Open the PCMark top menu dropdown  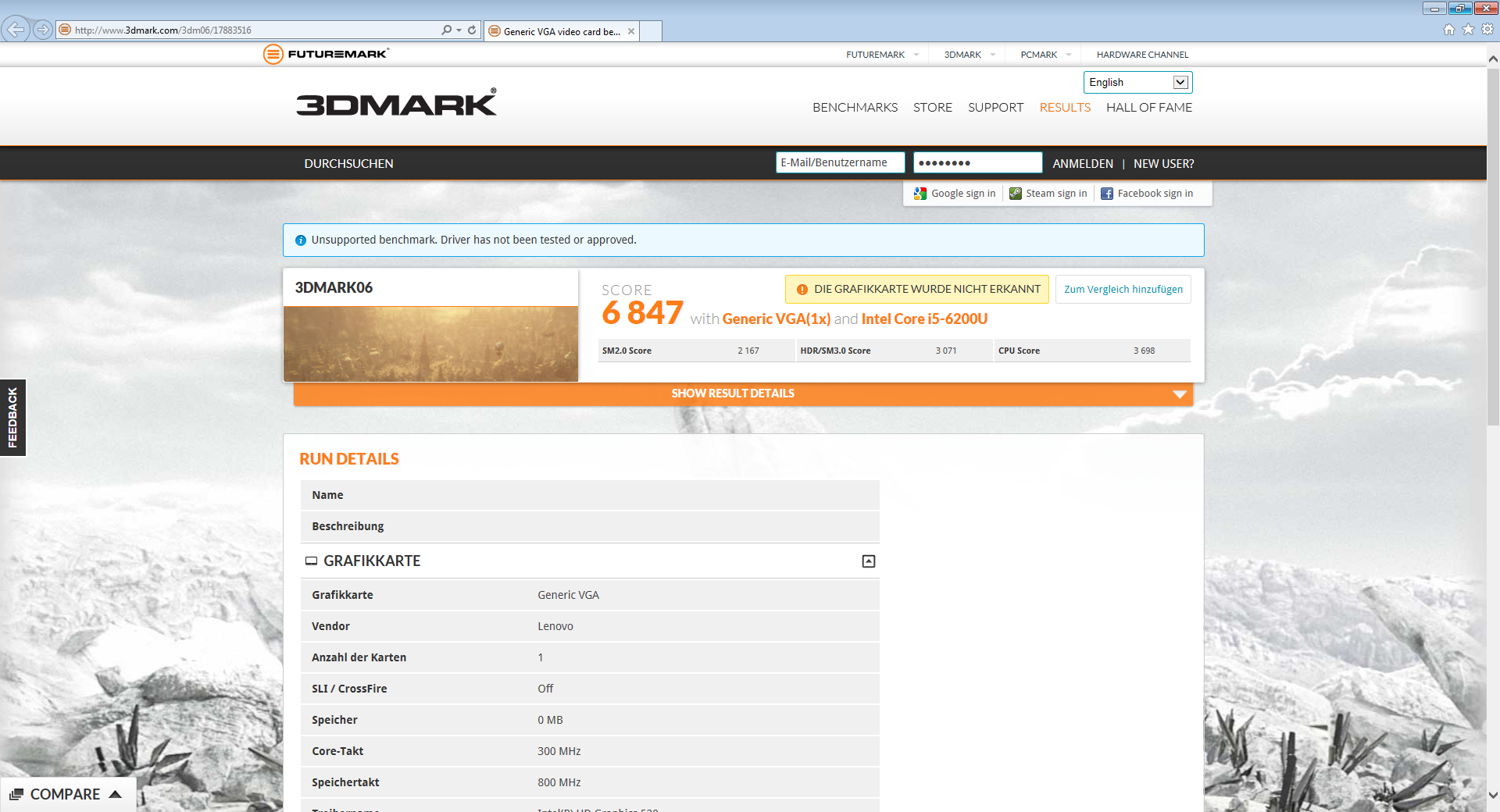1069,55
